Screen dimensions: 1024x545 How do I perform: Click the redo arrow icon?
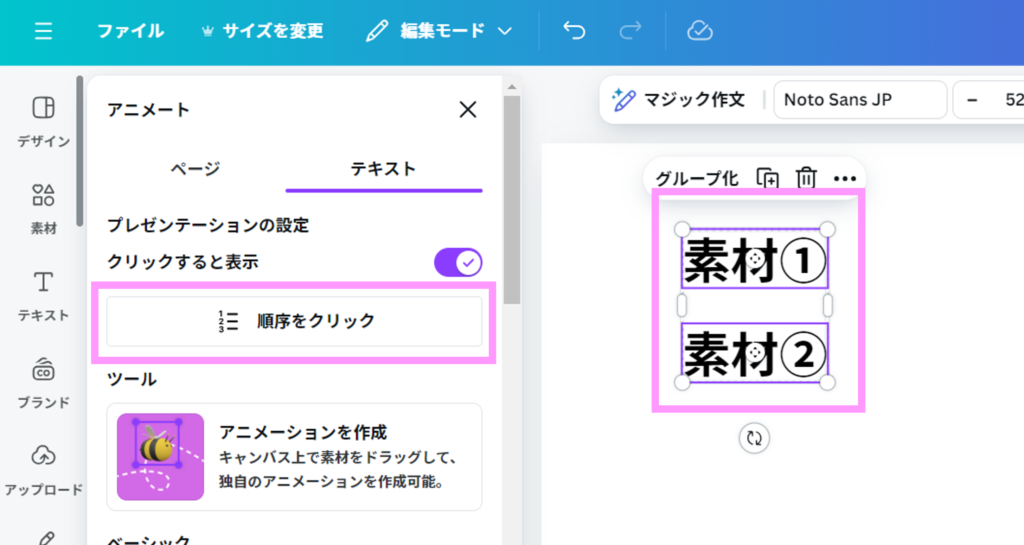(x=630, y=31)
